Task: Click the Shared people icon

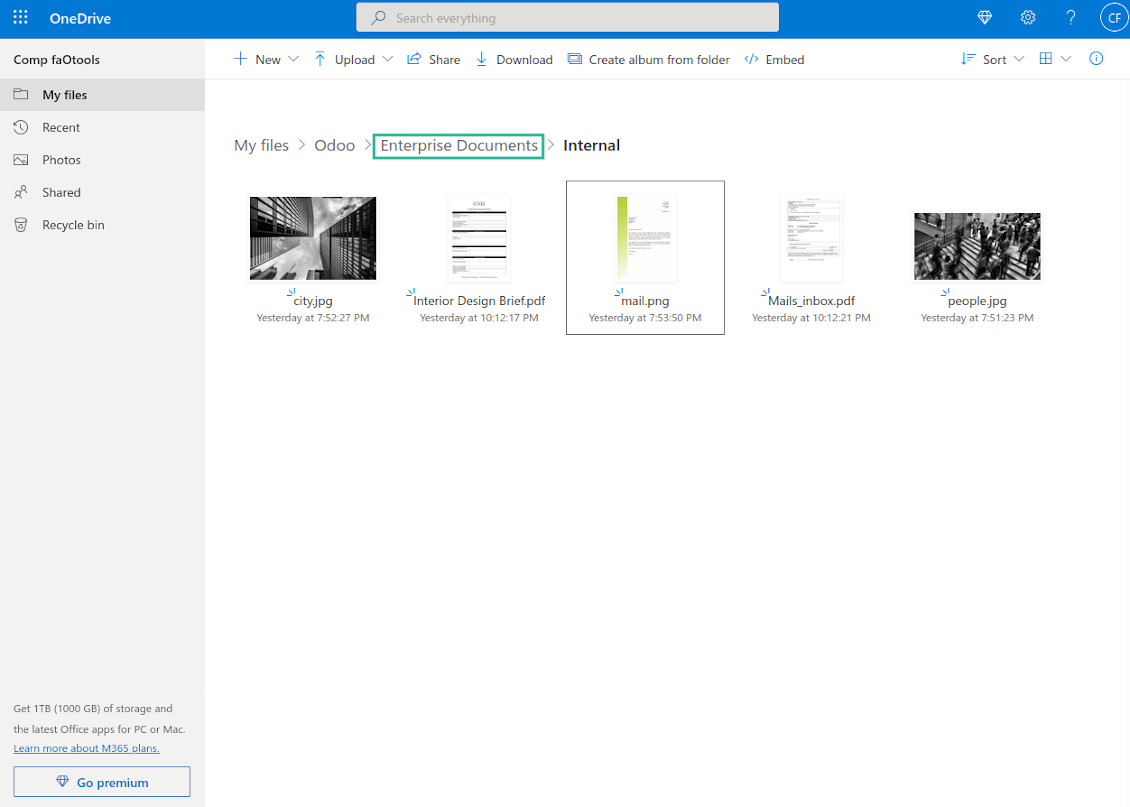Action: pyautogui.click(x=21, y=192)
